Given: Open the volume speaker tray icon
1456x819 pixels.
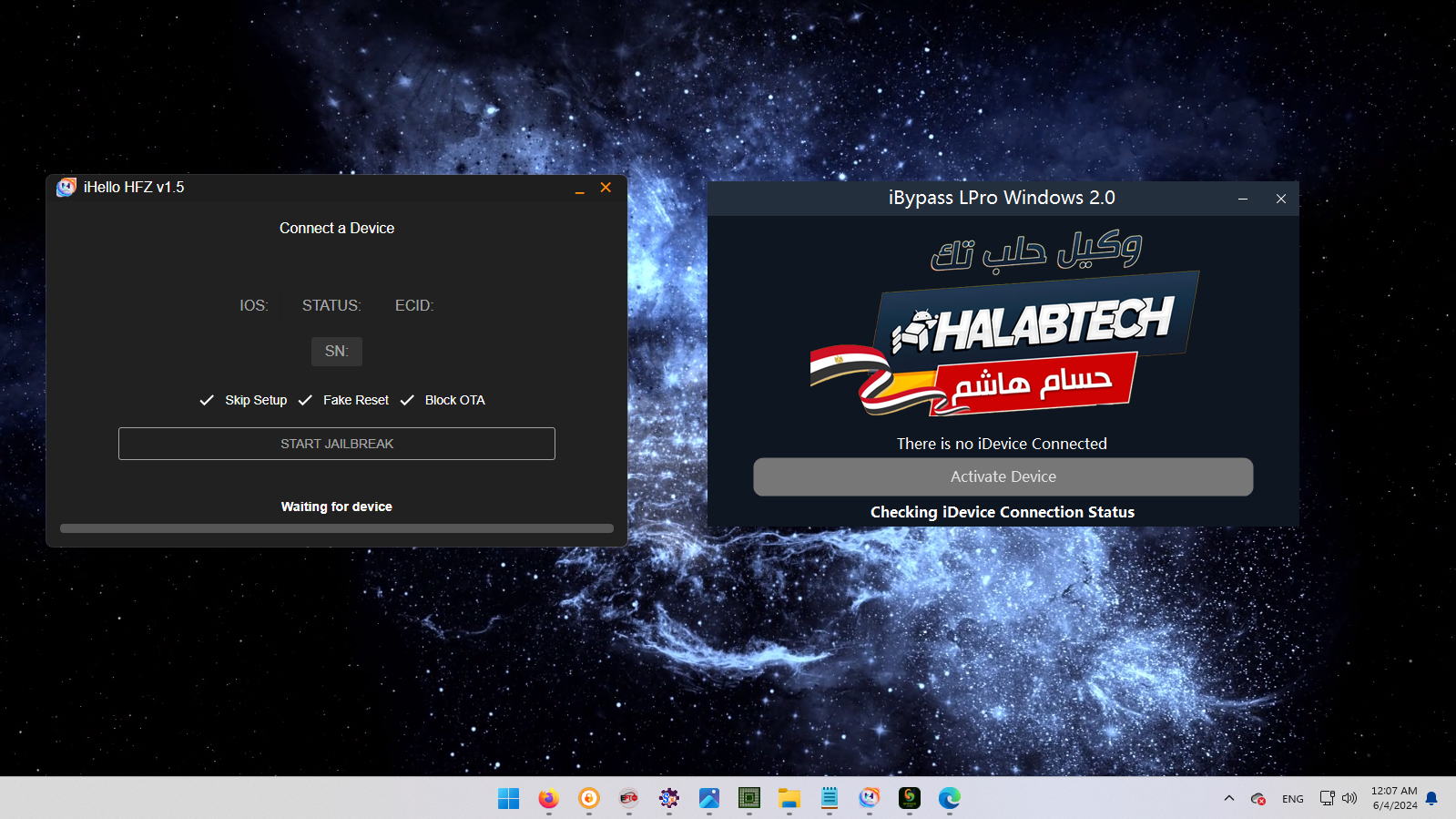Looking at the screenshot, I should pyautogui.click(x=1349, y=798).
